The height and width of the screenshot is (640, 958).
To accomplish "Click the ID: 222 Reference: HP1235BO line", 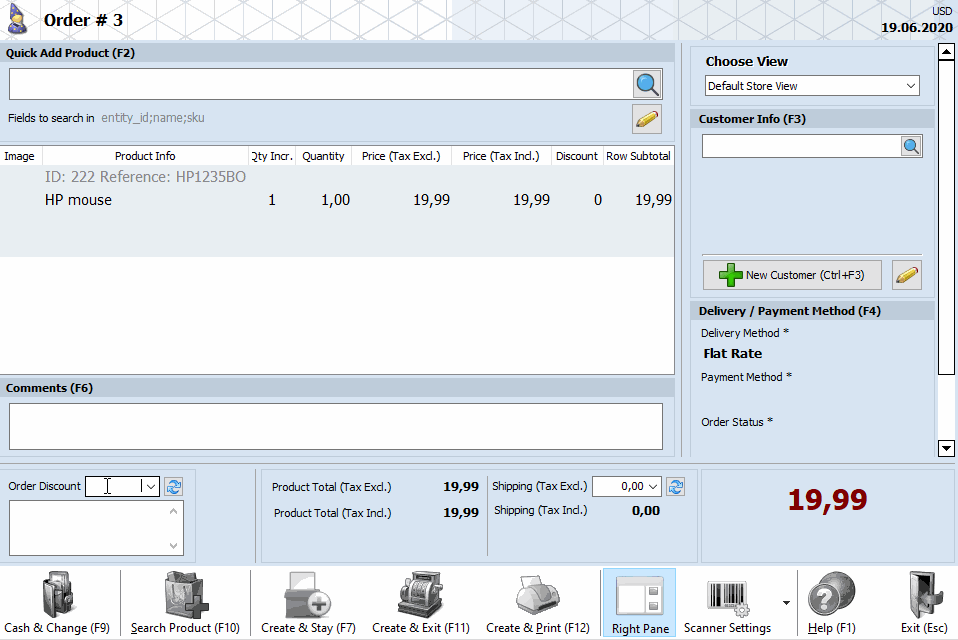I will tap(145, 177).
